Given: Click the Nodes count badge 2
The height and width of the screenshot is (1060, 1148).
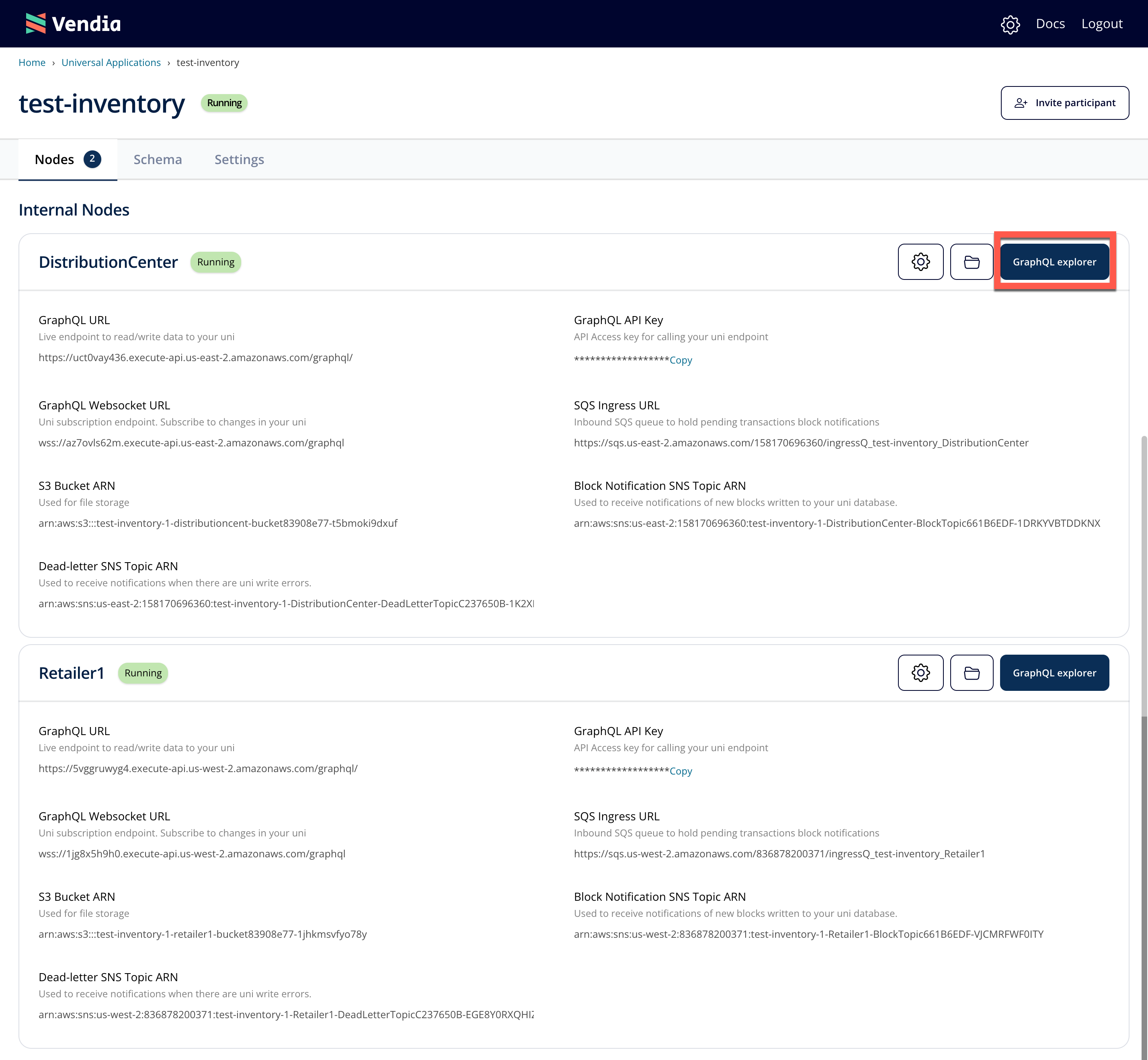Looking at the screenshot, I should [x=92, y=159].
